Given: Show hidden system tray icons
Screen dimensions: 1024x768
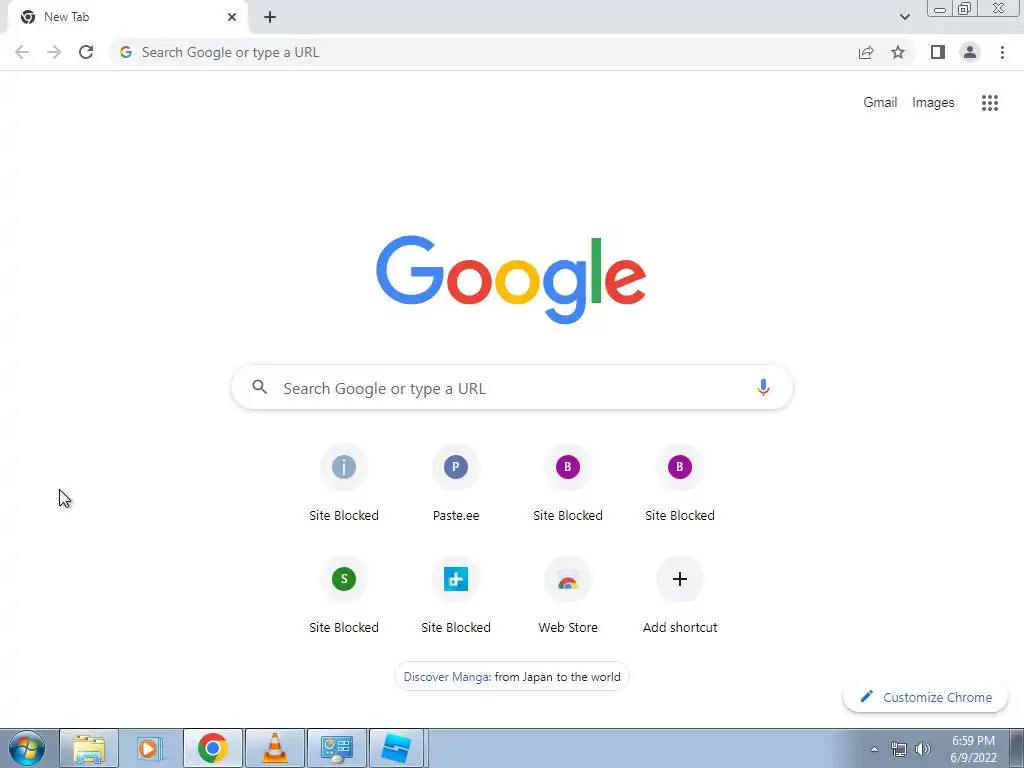Looking at the screenshot, I should coord(874,749).
